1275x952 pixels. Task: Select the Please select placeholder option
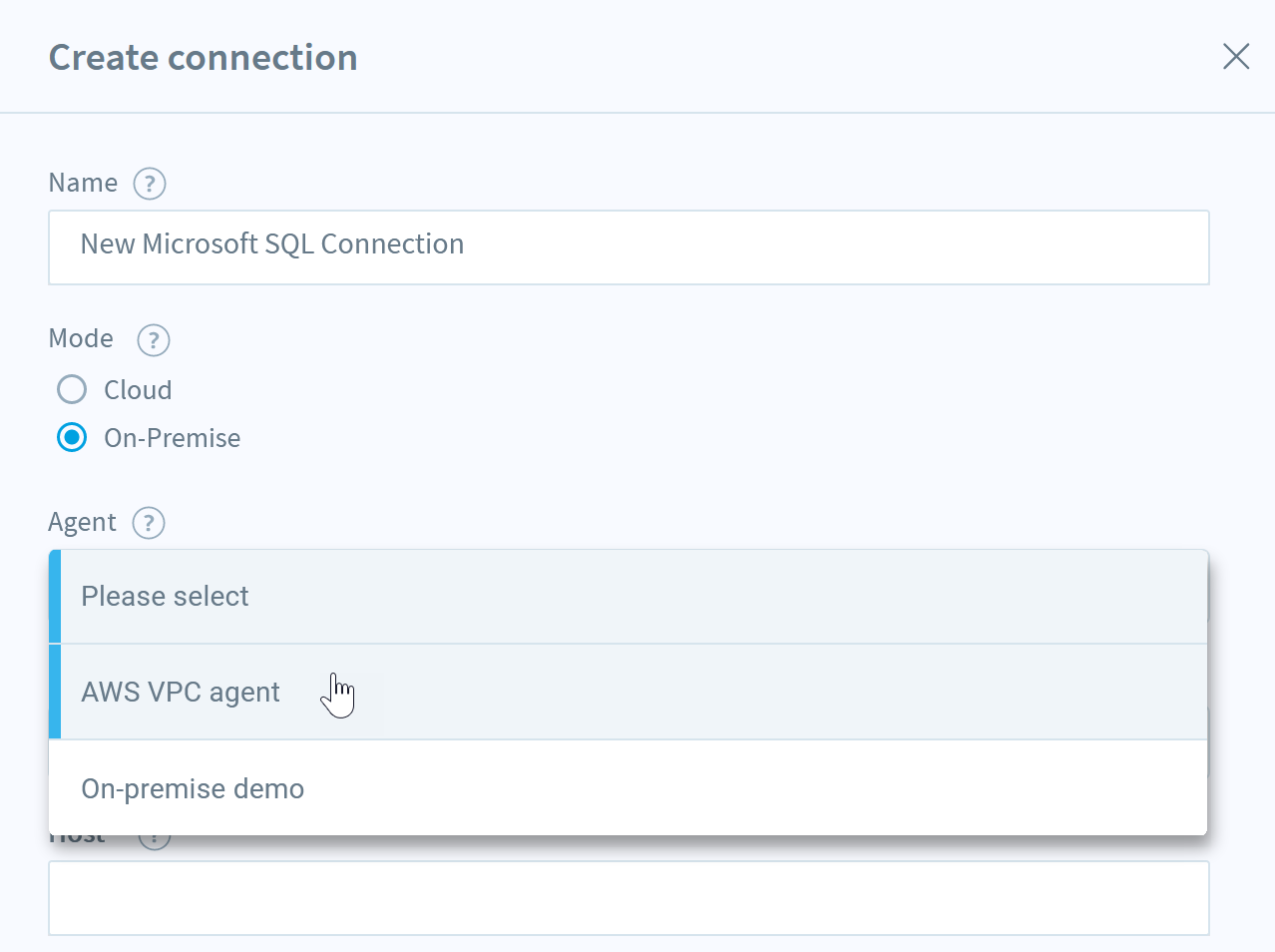(629, 597)
